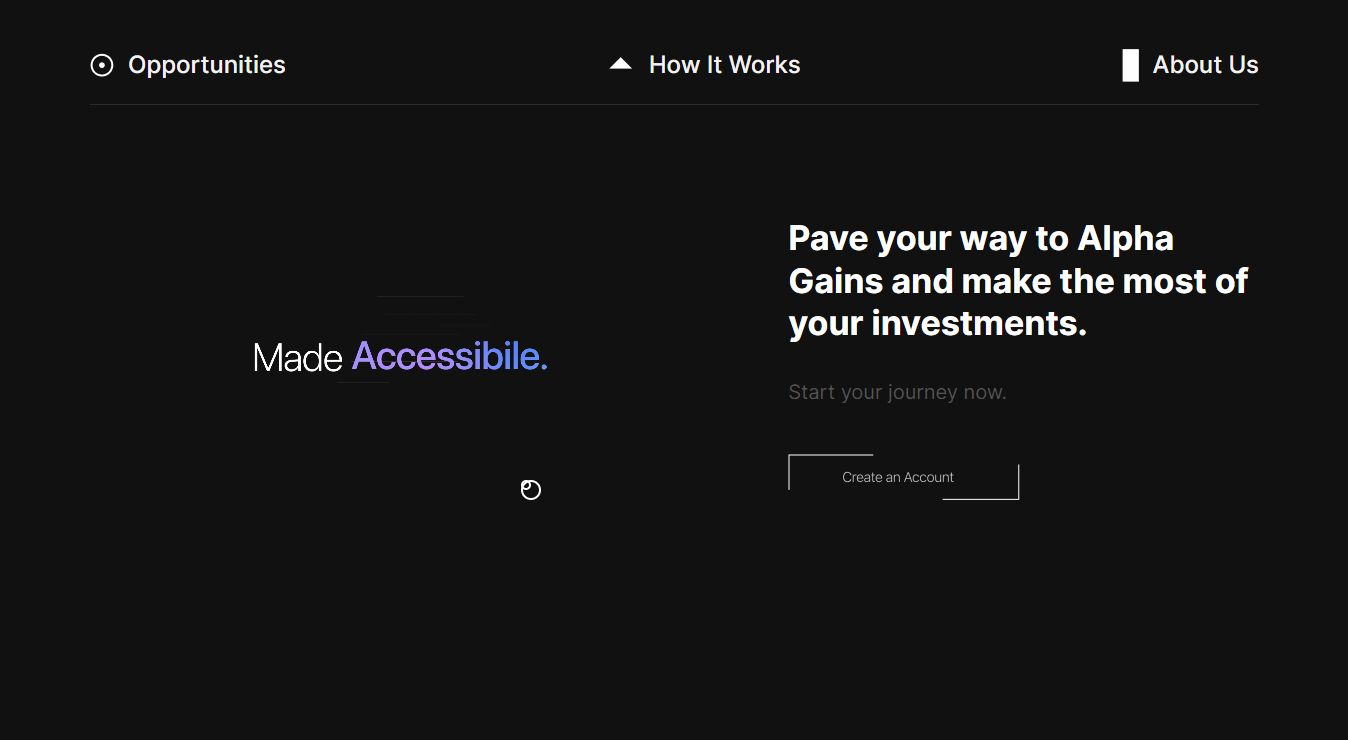Image resolution: width=1348 pixels, height=740 pixels.
Task: Open the About Us page
Action: (x=1205, y=65)
